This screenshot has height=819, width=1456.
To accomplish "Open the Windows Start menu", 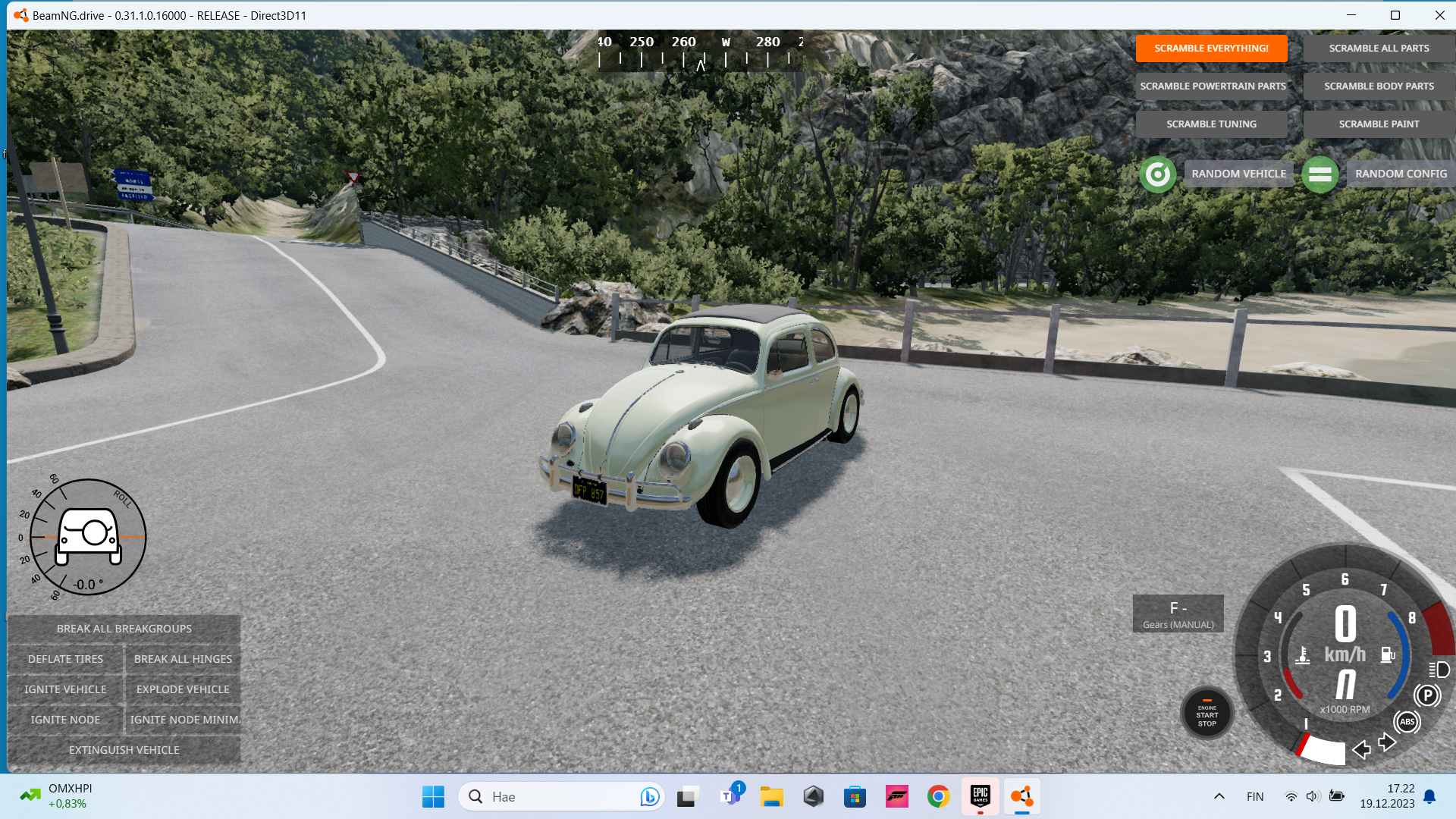I will point(433,797).
